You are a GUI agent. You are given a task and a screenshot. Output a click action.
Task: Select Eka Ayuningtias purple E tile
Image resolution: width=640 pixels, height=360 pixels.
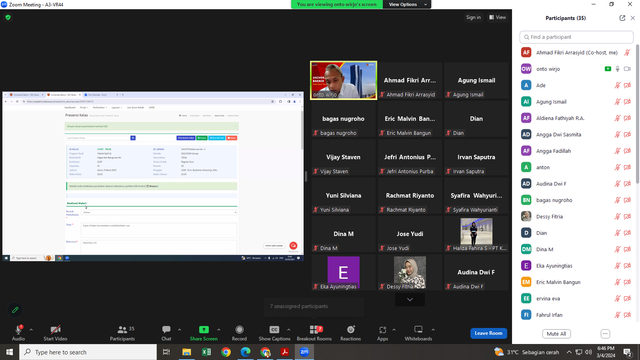click(343, 272)
